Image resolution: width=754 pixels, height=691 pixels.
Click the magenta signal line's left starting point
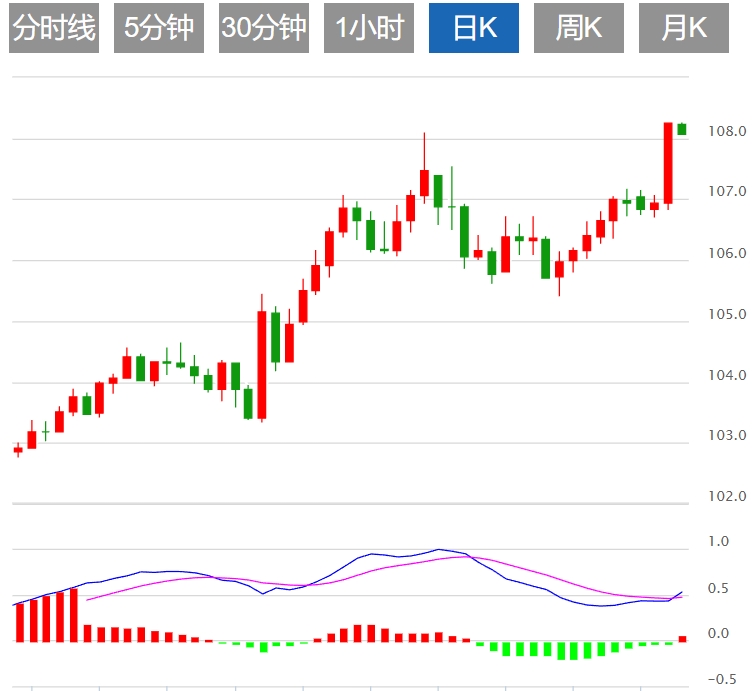88,600
